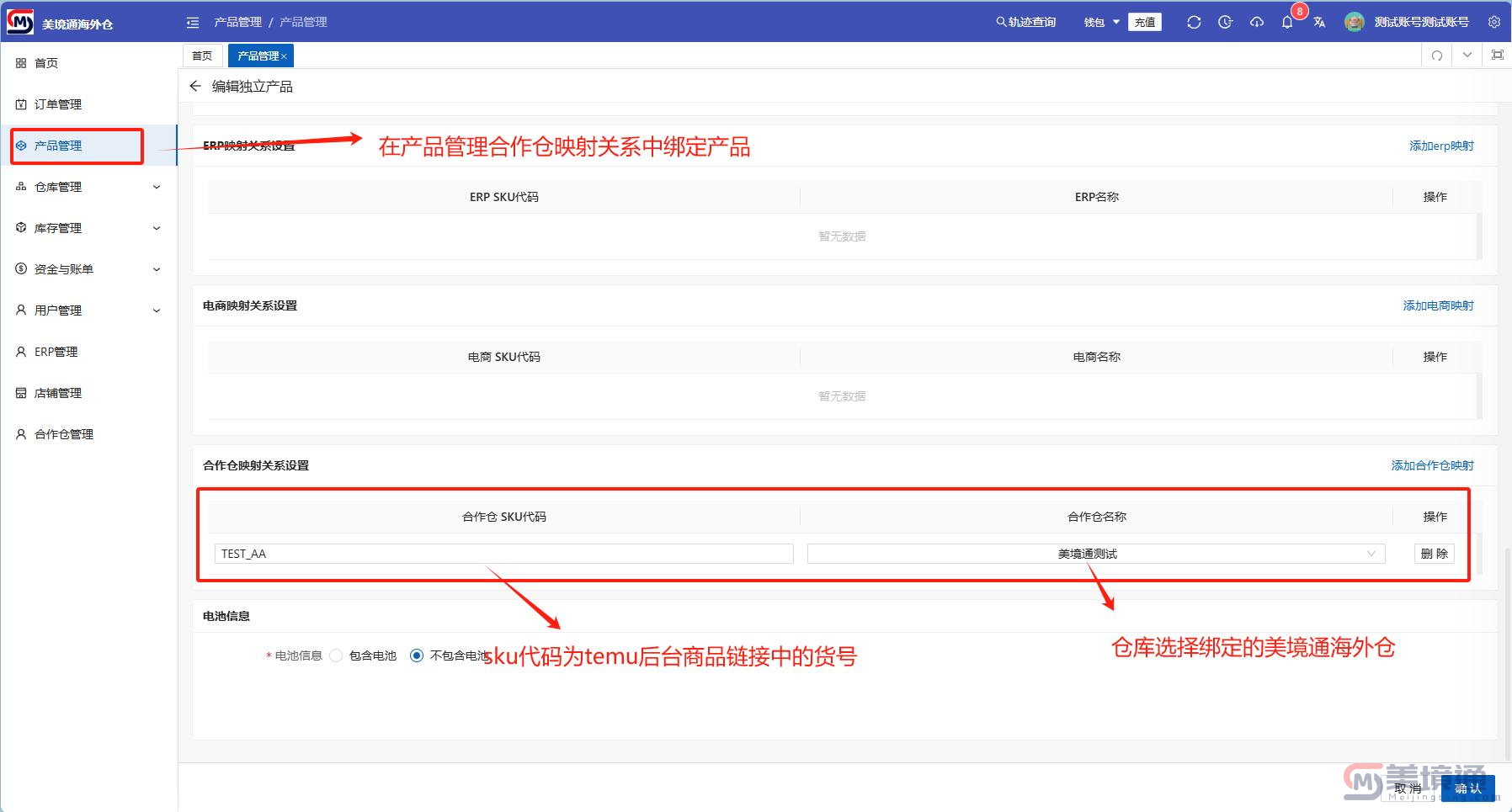Click the 编辑独立产品 page title
Image resolution: width=1512 pixels, height=812 pixels.
pyautogui.click(x=253, y=87)
